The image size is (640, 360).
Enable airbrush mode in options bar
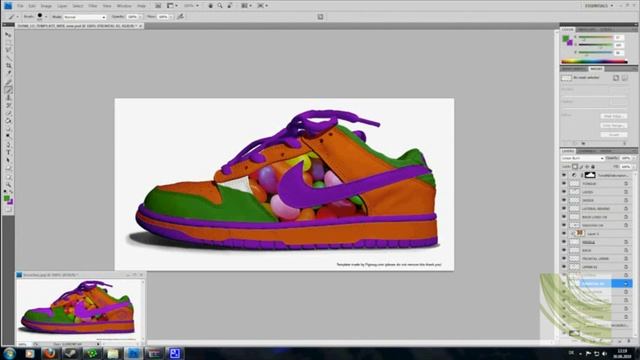coord(180,17)
